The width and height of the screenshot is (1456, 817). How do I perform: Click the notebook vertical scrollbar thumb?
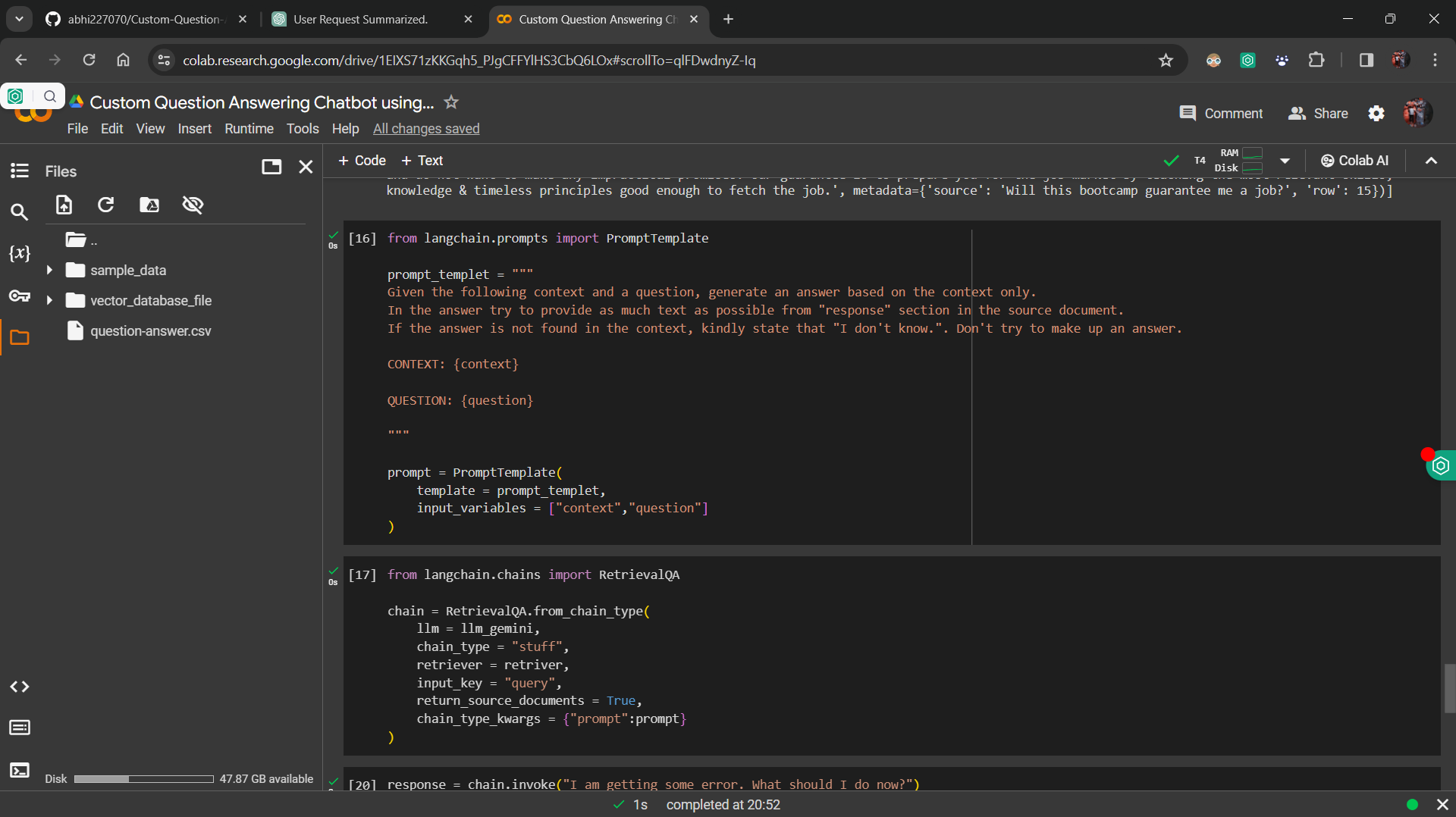pos(1450,688)
